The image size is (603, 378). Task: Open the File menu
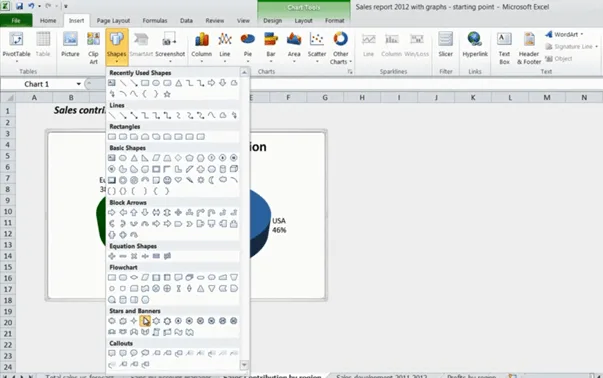[x=16, y=21]
